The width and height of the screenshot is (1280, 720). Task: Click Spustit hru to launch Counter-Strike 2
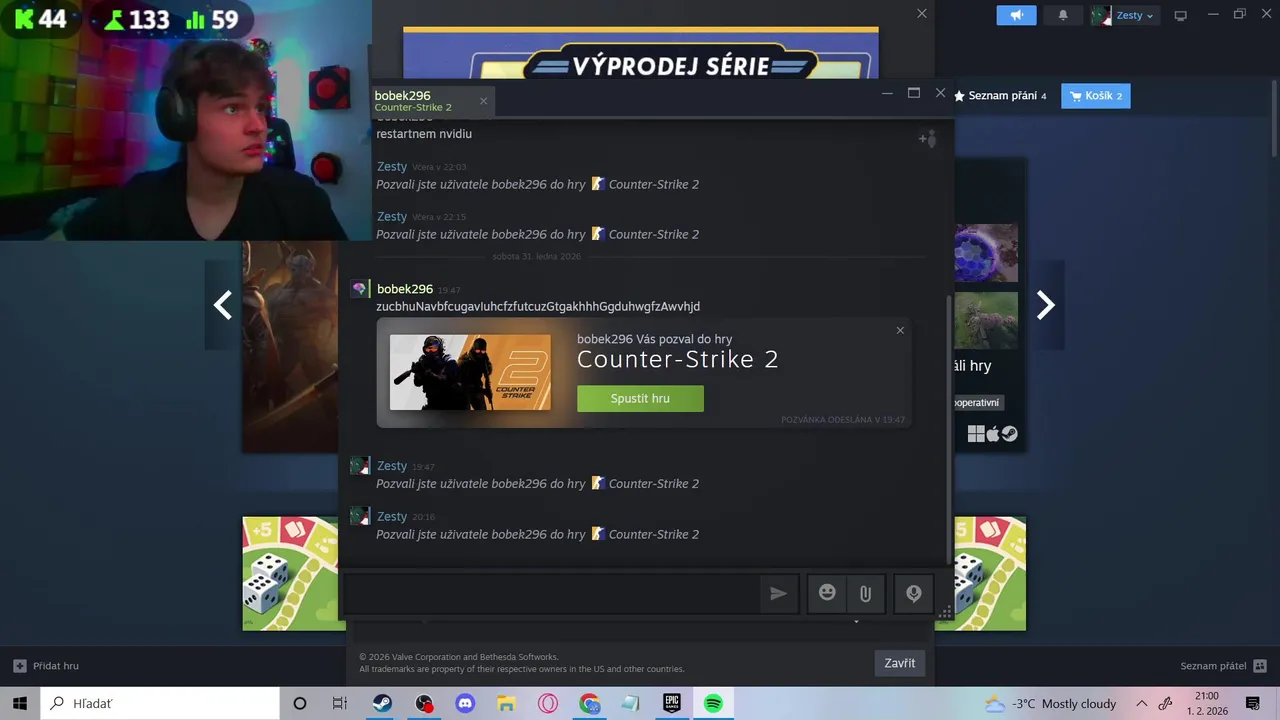640,398
